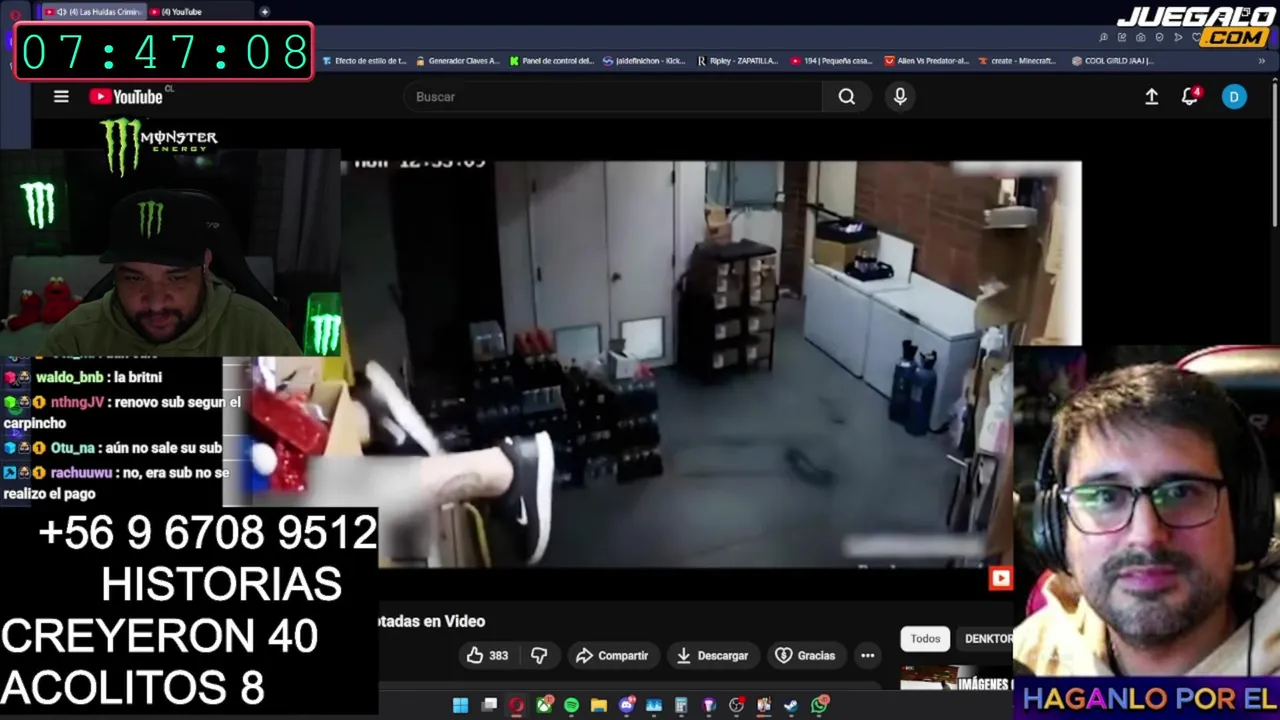
Task: Select the DENKTOR filter chip
Action: point(985,639)
